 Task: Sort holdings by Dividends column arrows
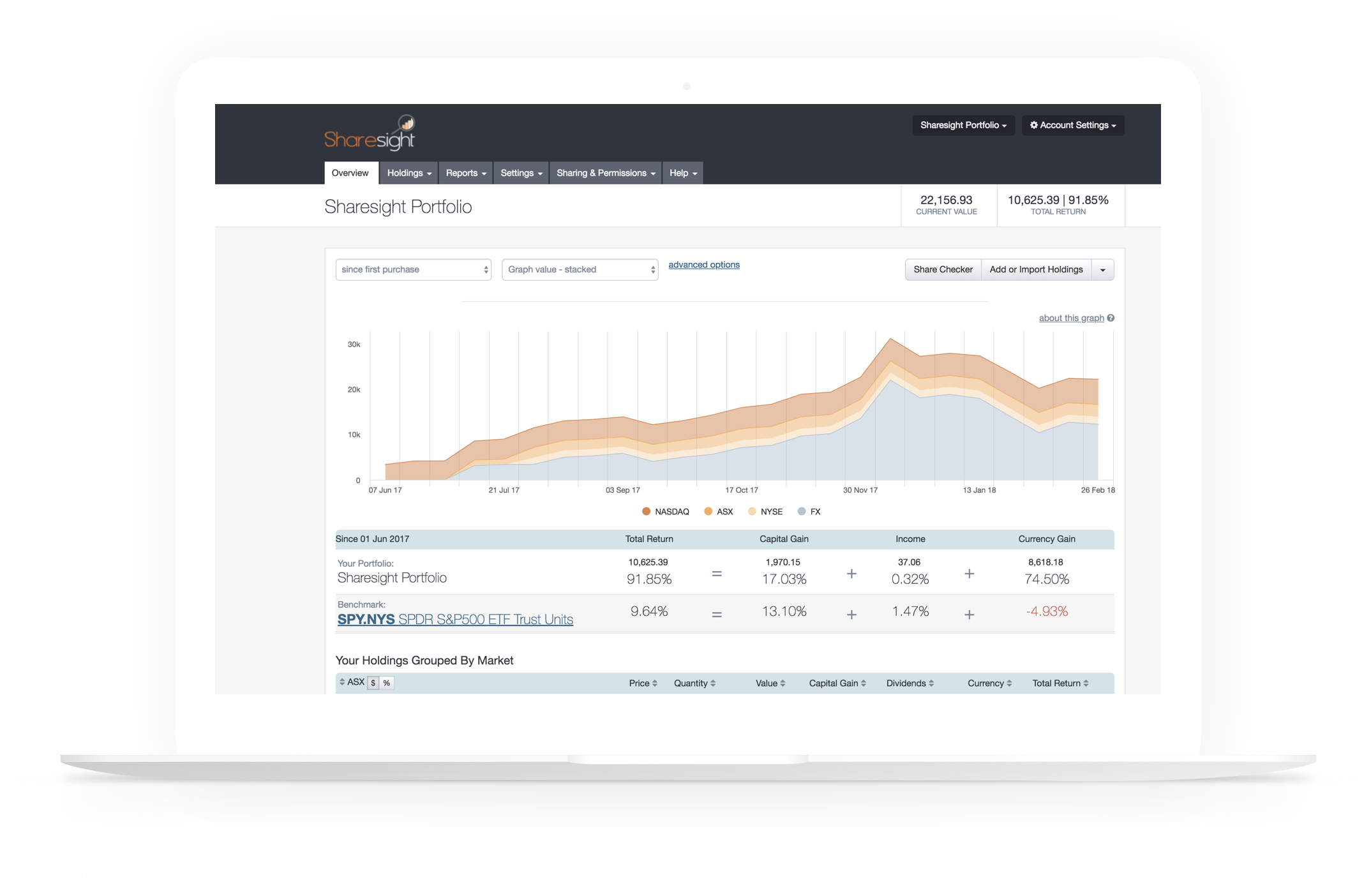pos(931,683)
